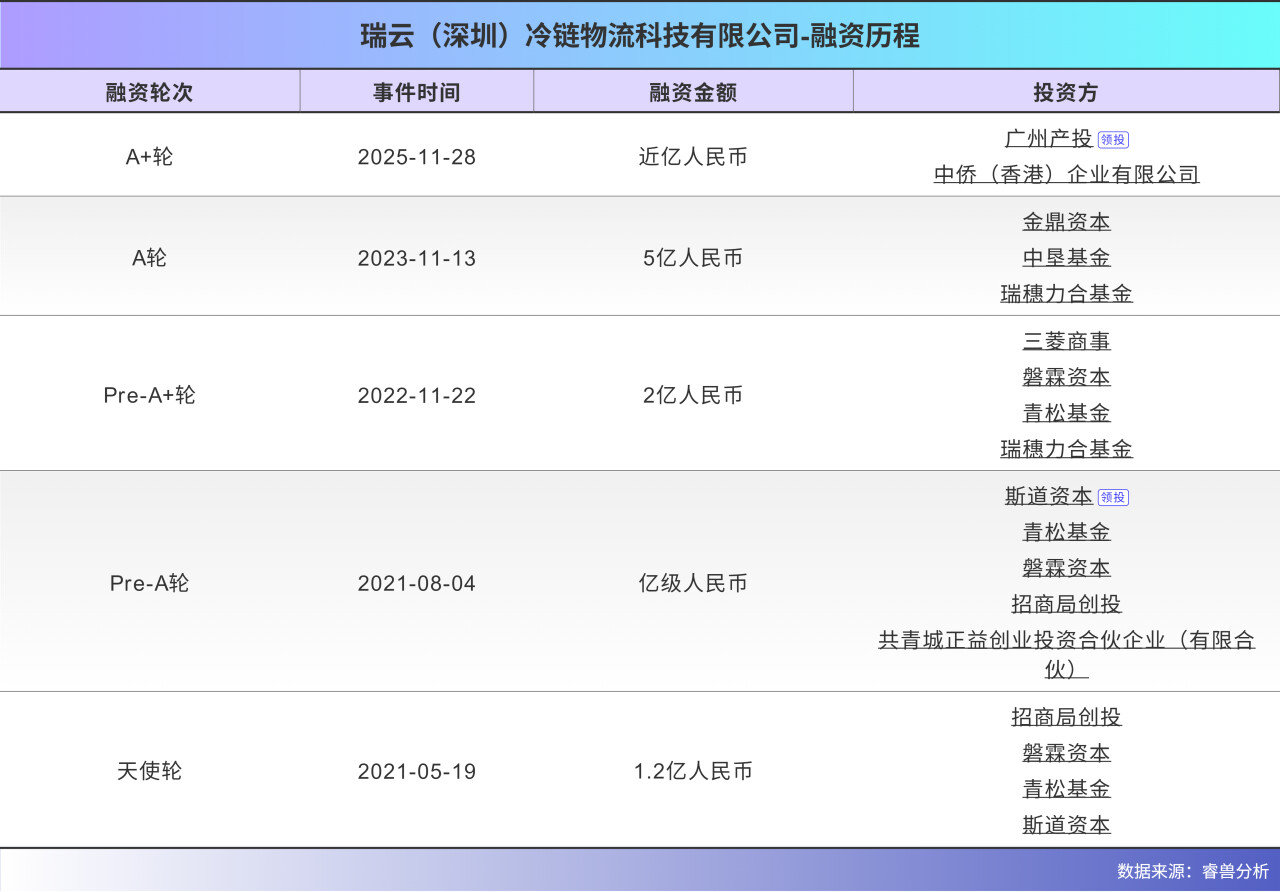Open 斯道资本 in the 天使轮 row

tap(1066, 825)
